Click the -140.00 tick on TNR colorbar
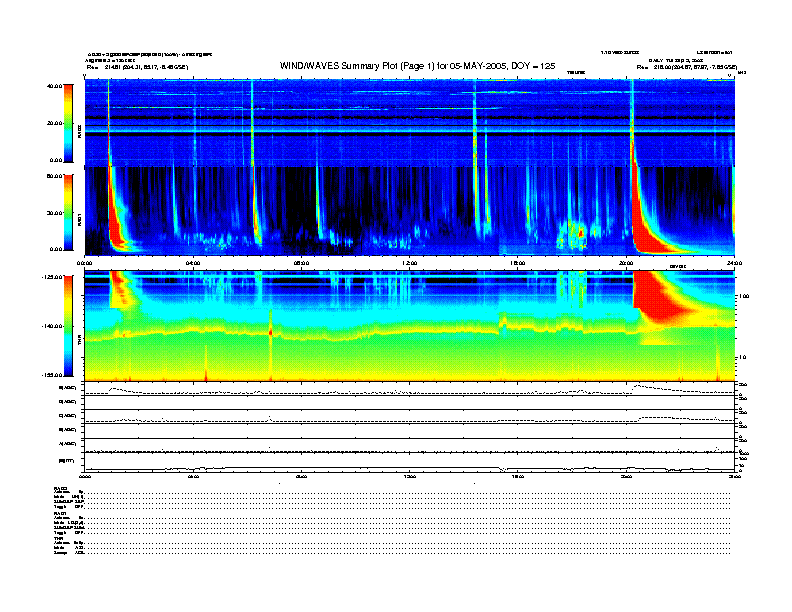 click(x=52, y=326)
